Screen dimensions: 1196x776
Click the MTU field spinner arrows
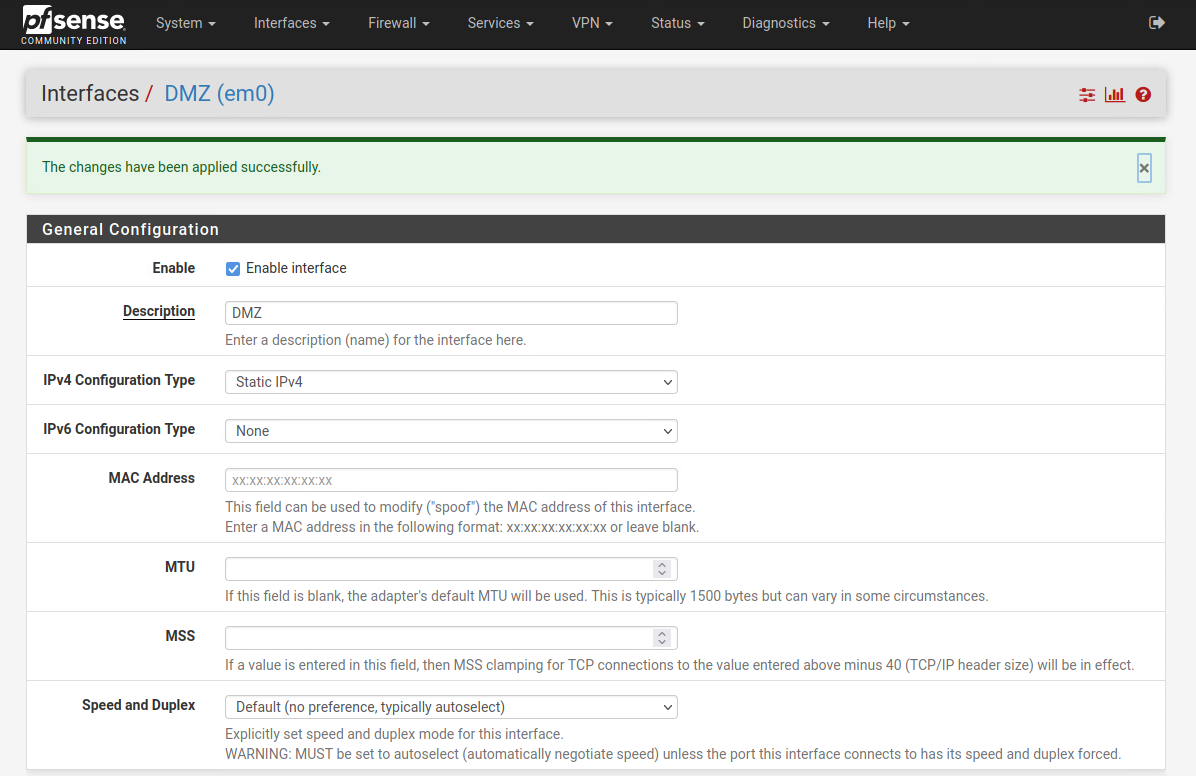tap(662, 569)
